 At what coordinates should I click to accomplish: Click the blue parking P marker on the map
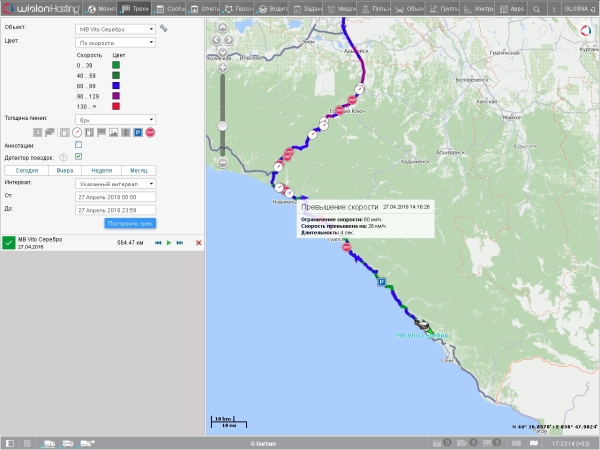[x=381, y=282]
